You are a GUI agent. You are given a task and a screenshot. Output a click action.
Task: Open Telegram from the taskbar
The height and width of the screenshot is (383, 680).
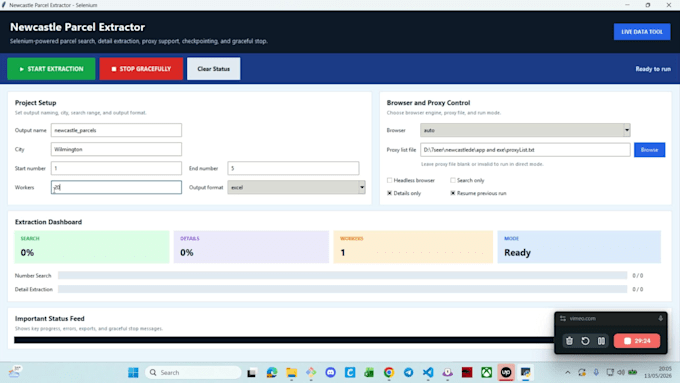tap(409, 373)
